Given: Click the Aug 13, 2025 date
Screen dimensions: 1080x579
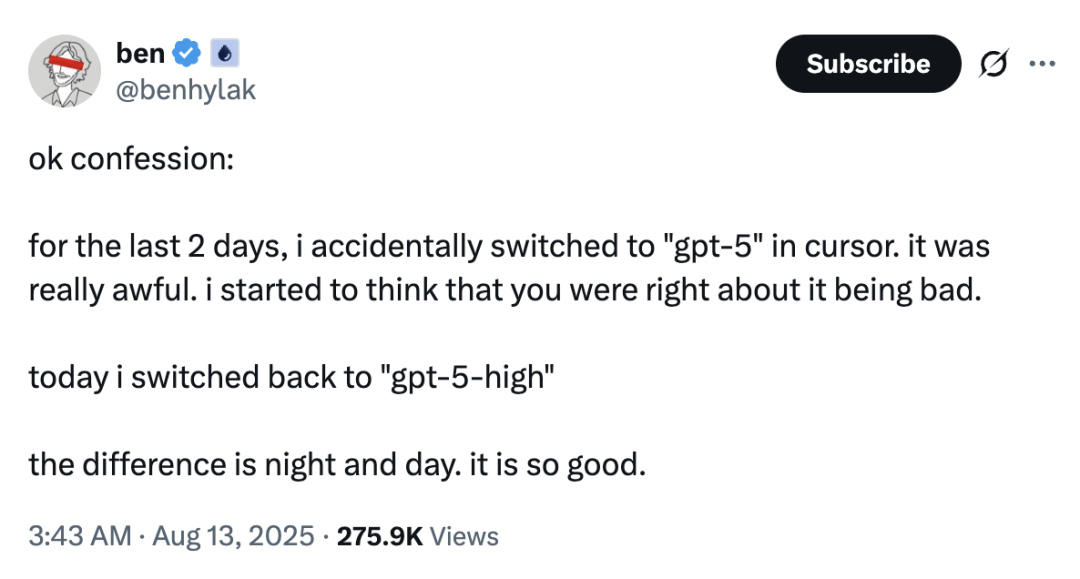Looking at the screenshot, I should (x=235, y=536).
